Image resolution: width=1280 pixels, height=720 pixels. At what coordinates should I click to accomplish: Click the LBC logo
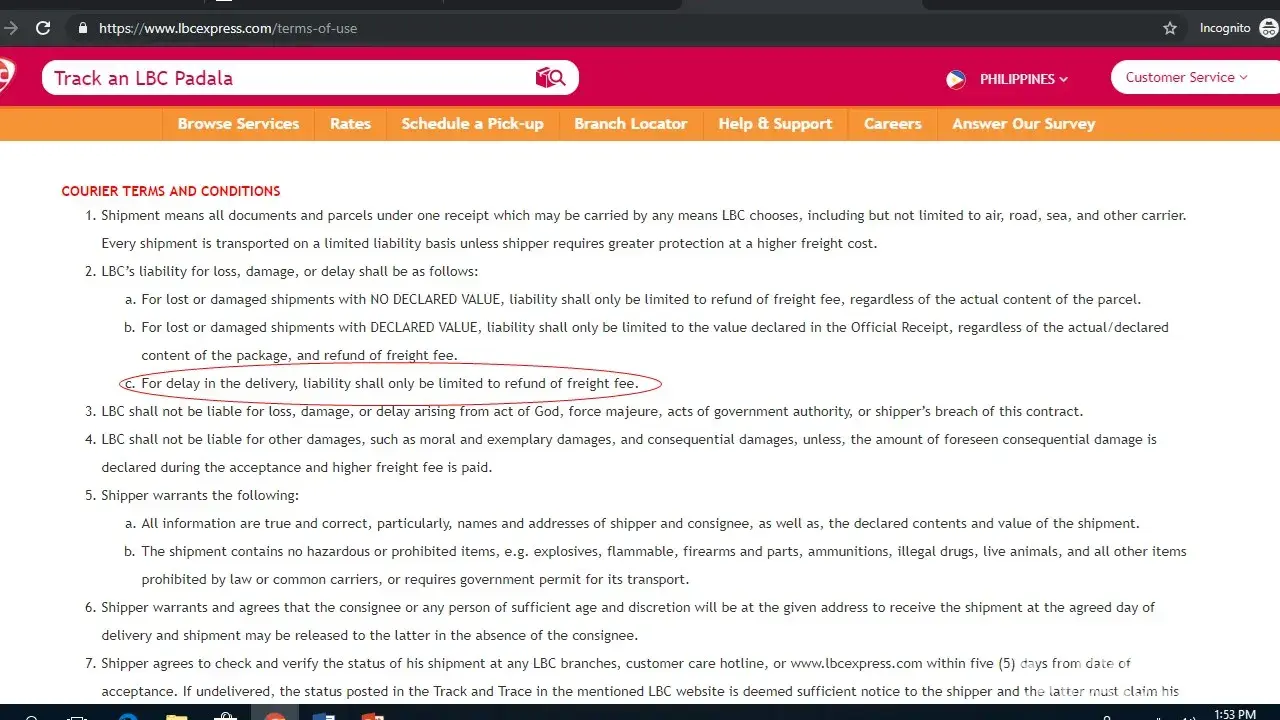(6, 77)
